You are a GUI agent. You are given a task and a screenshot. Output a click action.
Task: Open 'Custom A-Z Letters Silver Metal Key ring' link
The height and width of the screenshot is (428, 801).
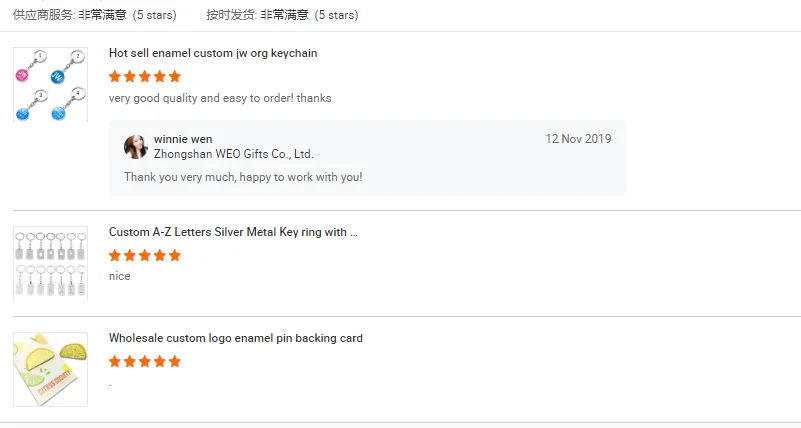pyautogui.click(x=233, y=232)
